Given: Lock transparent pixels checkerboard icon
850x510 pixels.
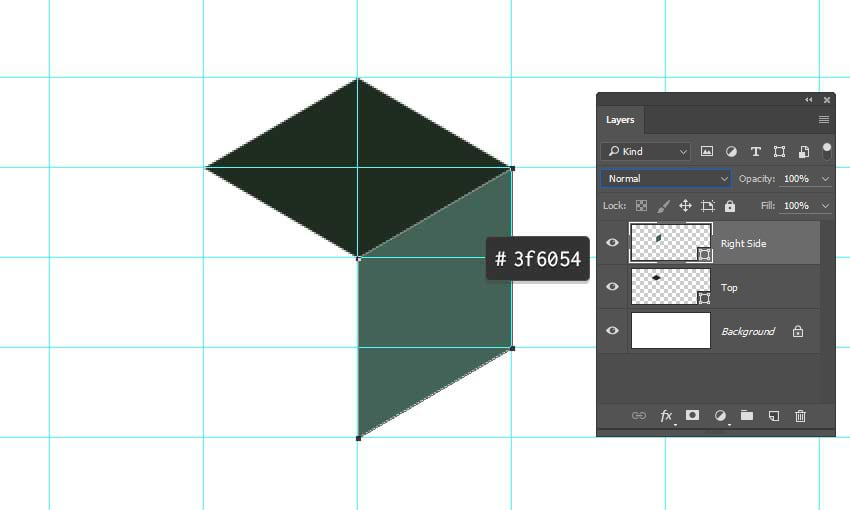Looking at the screenshot, I should point(641,206).
